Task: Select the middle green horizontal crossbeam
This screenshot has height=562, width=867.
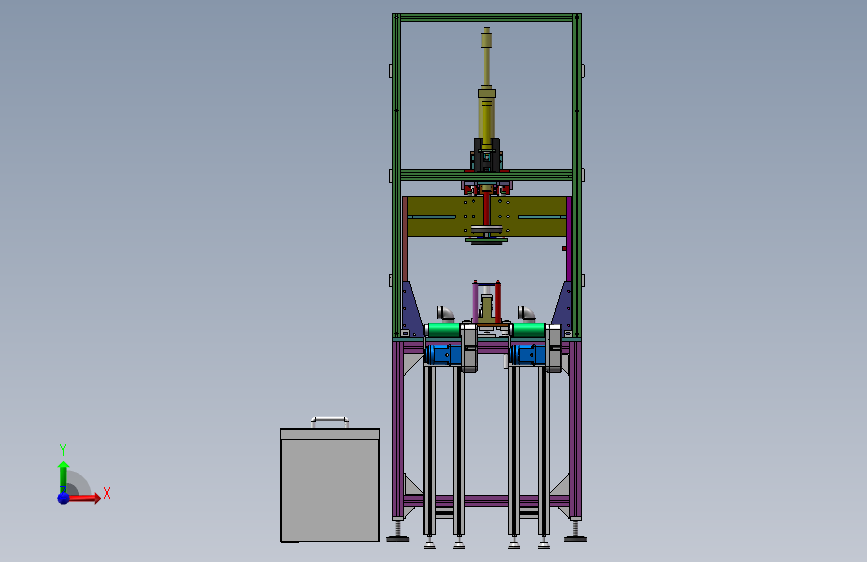Action: [x=487, y=175]
